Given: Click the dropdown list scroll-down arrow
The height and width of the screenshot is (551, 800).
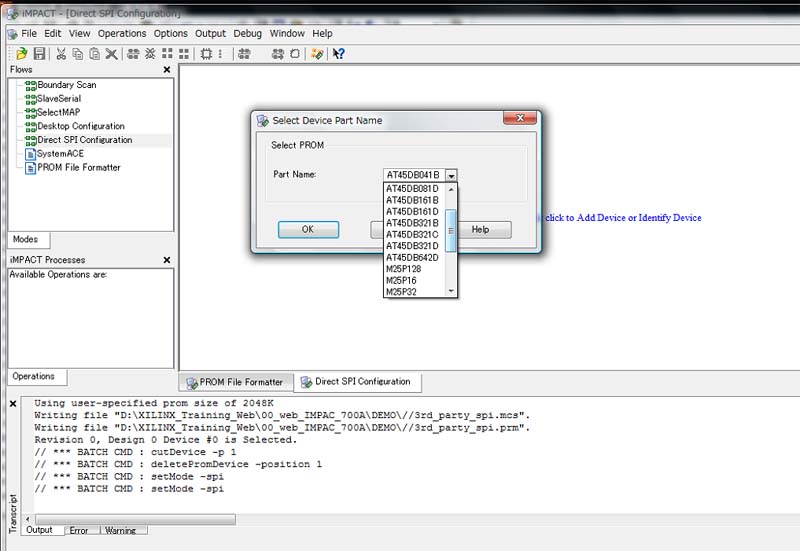Looking at the screenshot, I should pyautogui.click(x=451, y=291).
